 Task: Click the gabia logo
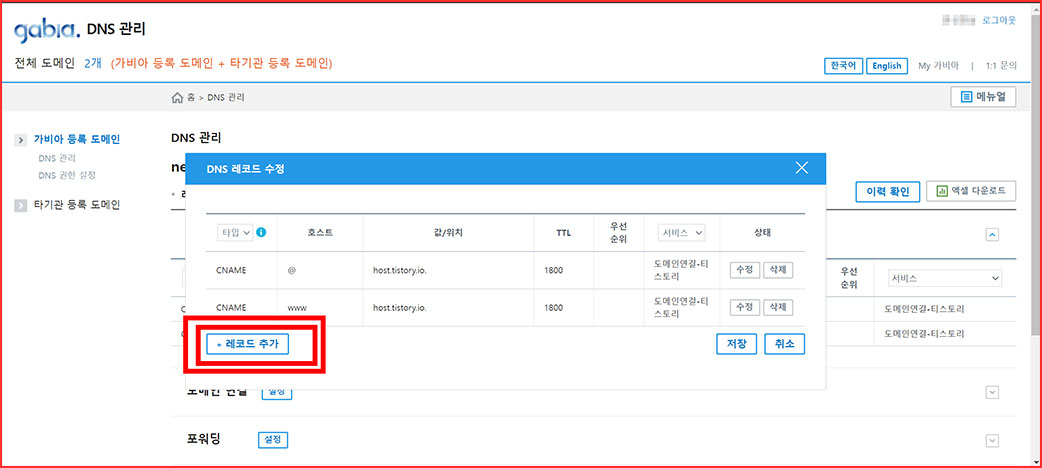point(47,30)
